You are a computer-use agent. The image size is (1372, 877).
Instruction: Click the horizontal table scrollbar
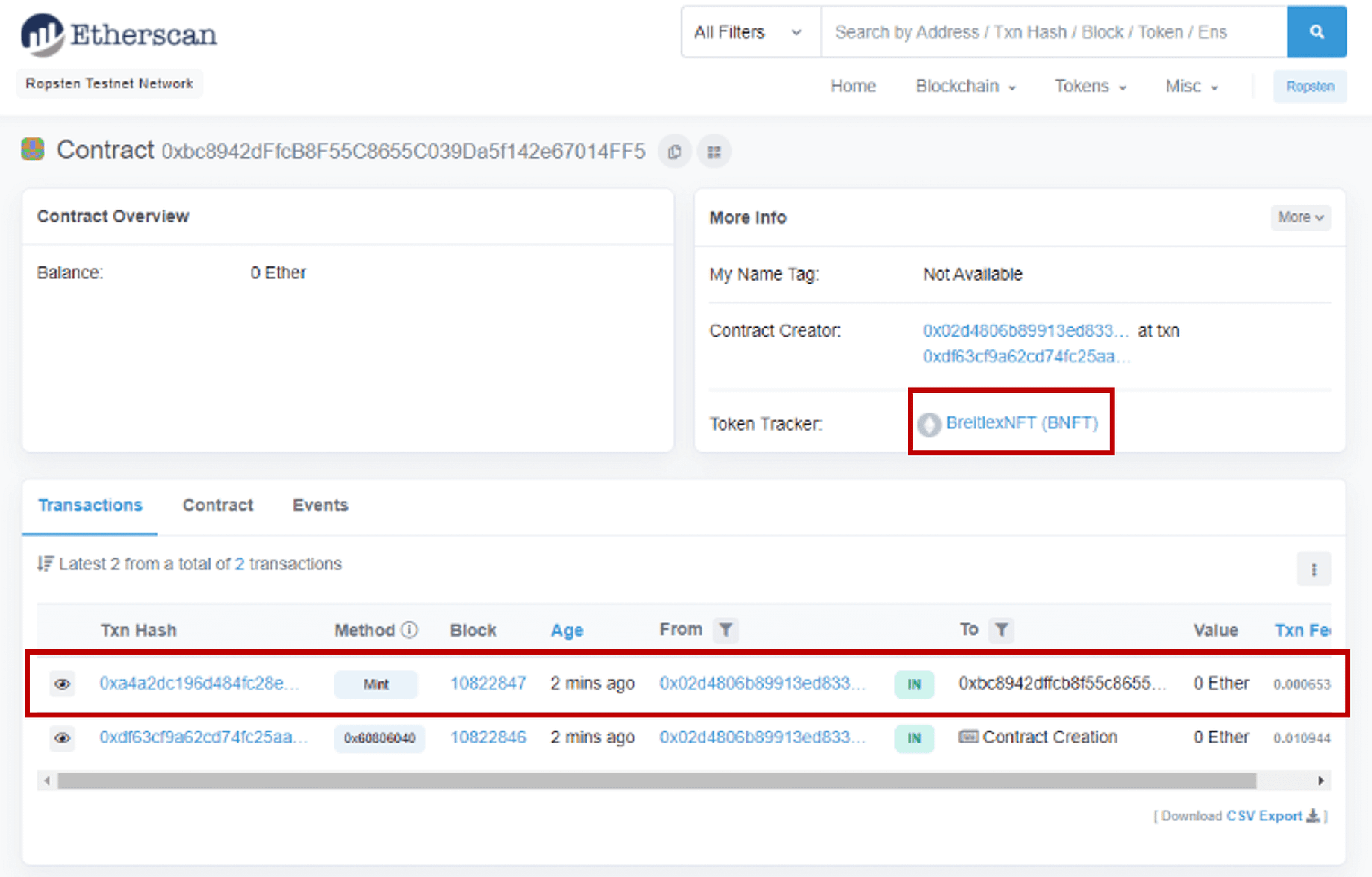tap(657, 781)
